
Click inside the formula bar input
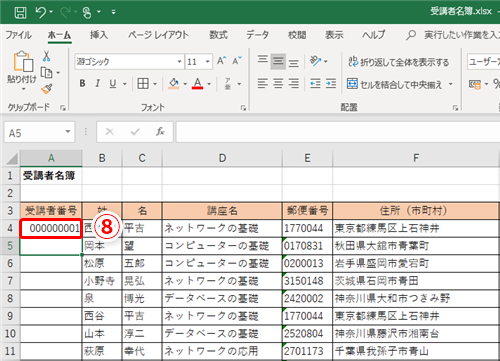pyautogui.click(x=338, y=132)
